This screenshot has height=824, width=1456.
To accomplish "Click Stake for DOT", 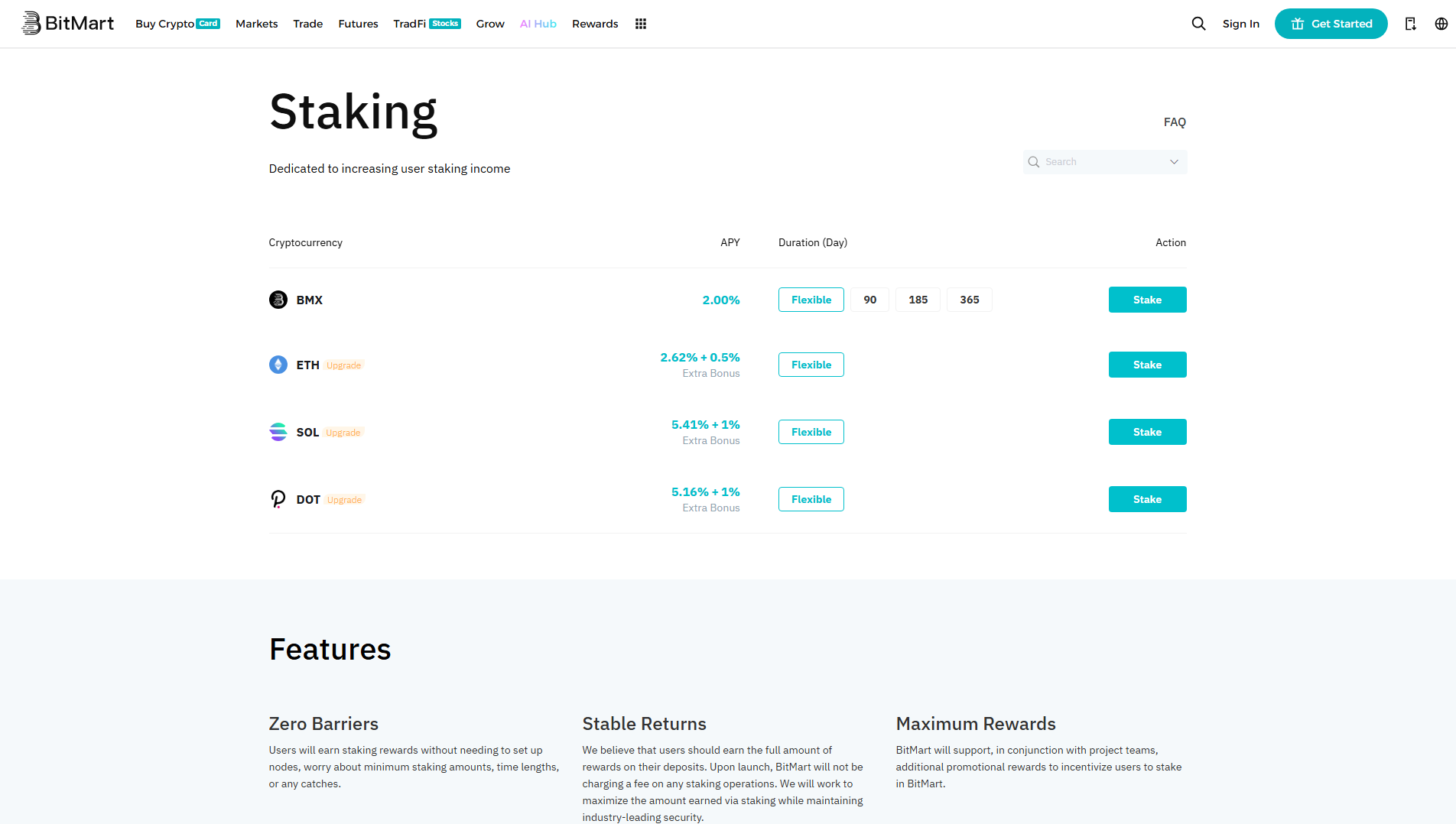I will 1147,499.
